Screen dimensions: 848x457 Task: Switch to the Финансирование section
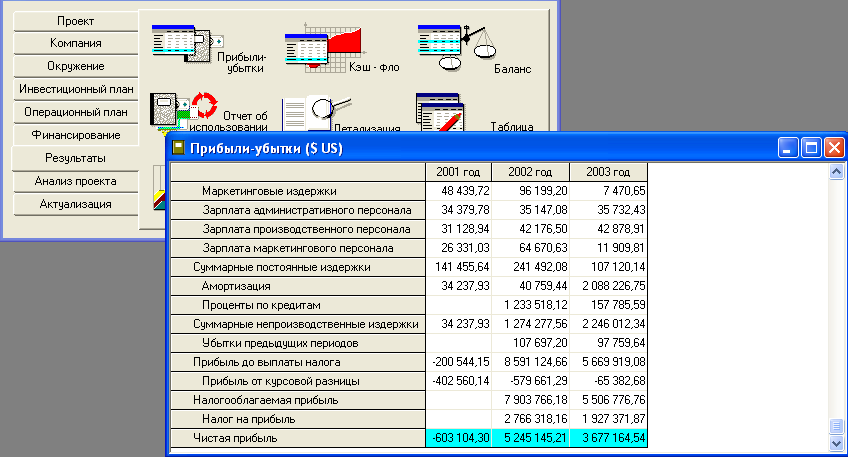[75, 135]
